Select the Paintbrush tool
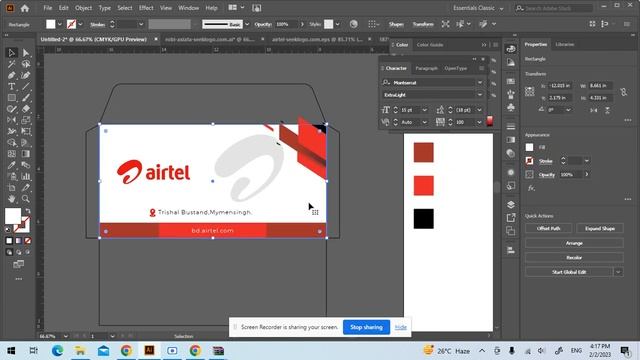Screen dimensions: 640x360 26,98
